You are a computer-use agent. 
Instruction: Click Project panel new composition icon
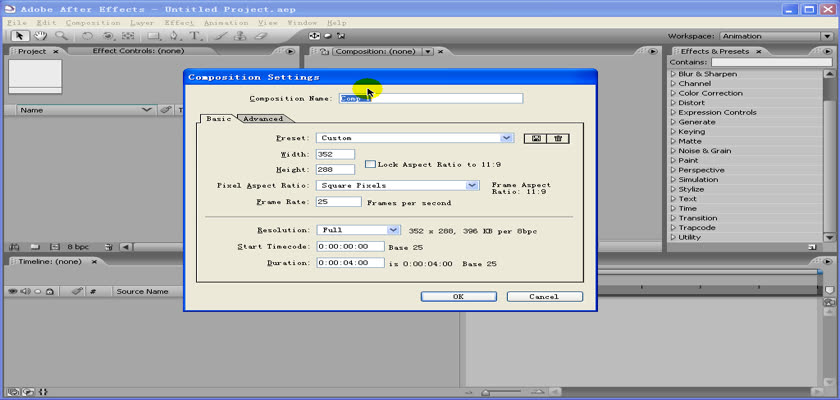click(x=54, y=247)
